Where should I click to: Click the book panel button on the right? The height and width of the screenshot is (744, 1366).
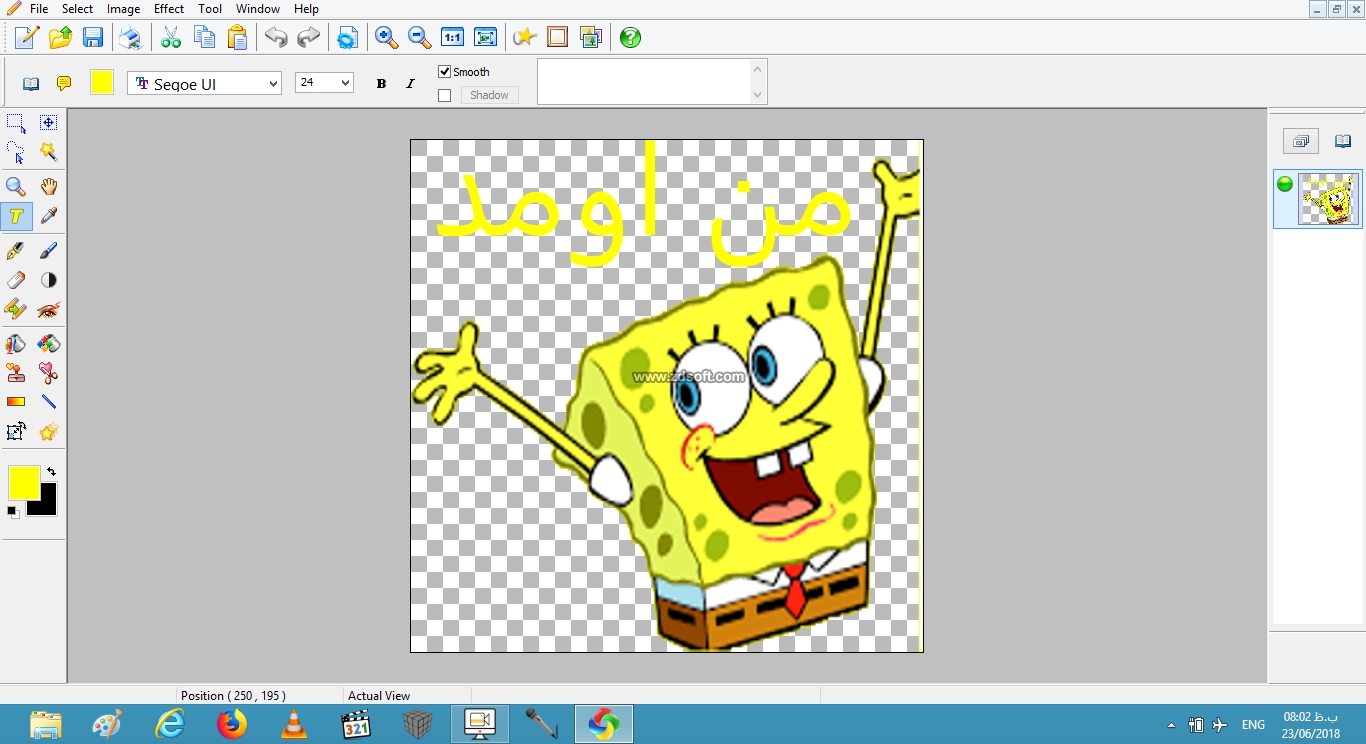click(x=1343, y=142)
